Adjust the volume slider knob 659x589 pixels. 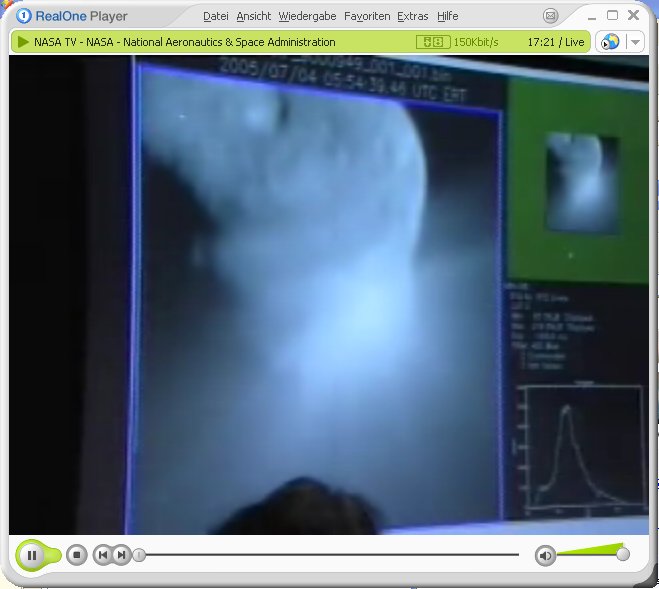coord(622,554)
